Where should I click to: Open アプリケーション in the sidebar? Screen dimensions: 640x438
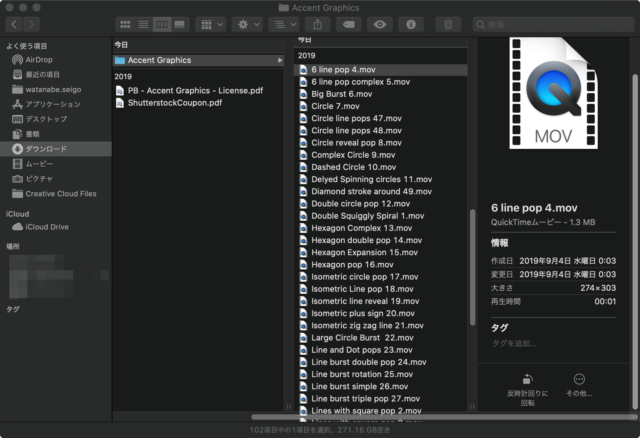pyautogui.click(x=56, y=104)
